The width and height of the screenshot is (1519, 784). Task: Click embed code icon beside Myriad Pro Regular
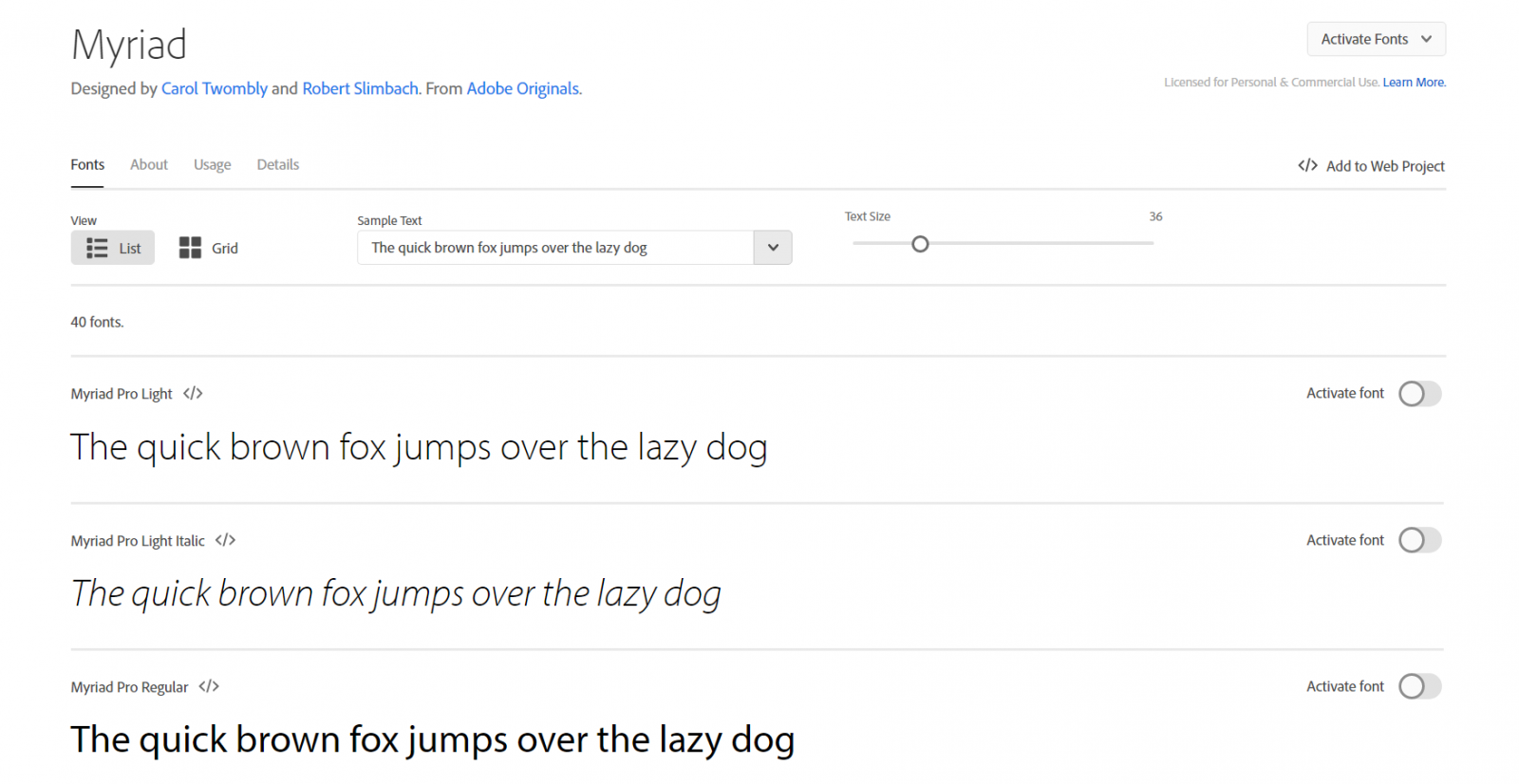[x=209, y=686]
